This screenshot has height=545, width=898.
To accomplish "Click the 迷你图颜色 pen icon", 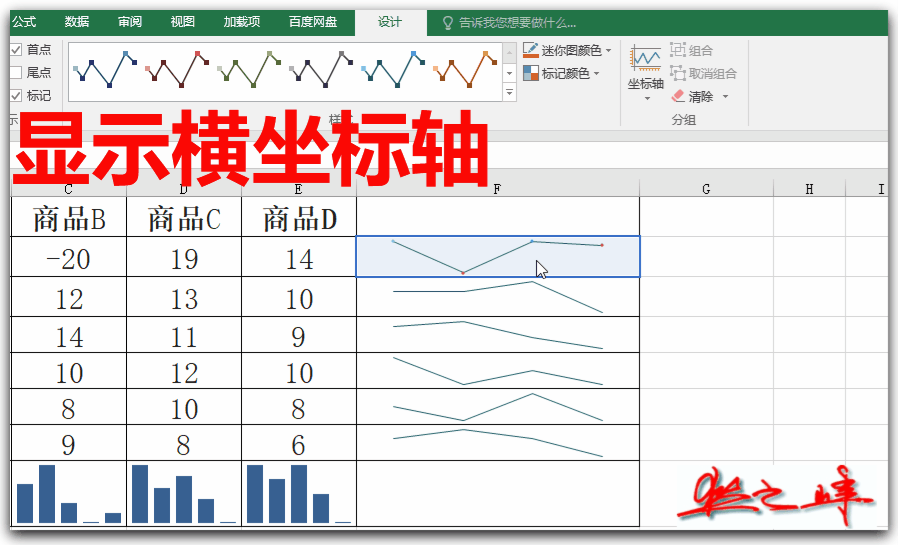I will coord(531,50).
